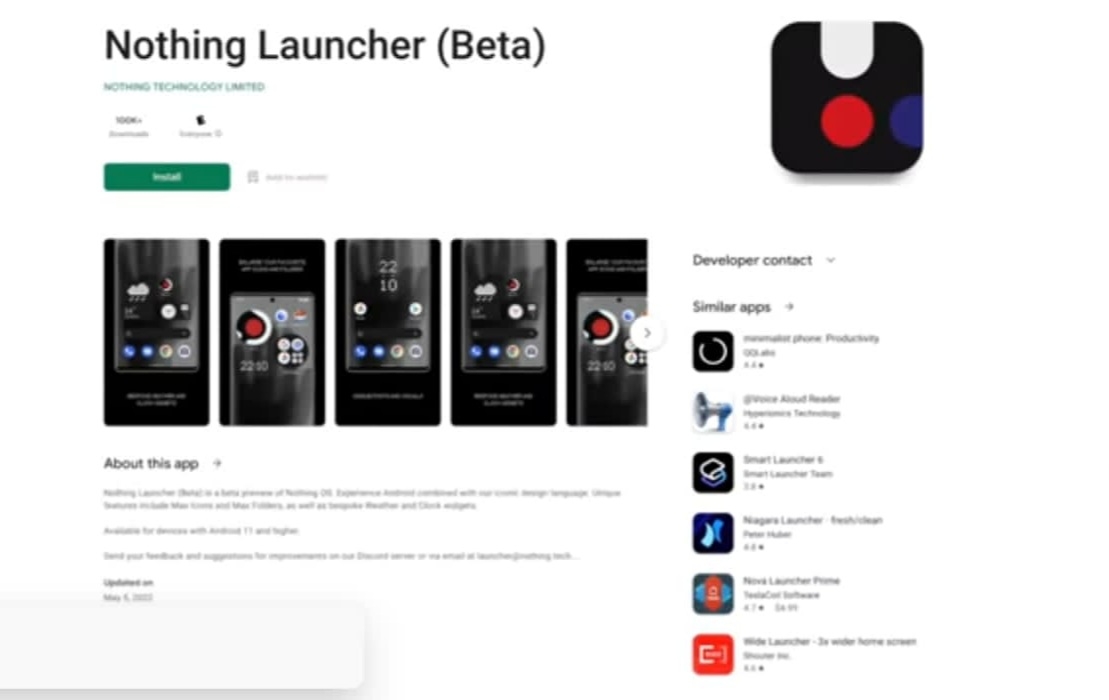View third screenshot showing 22 10 clock
This screenshot has width=1109, height=700.
[x=388, y=332]
